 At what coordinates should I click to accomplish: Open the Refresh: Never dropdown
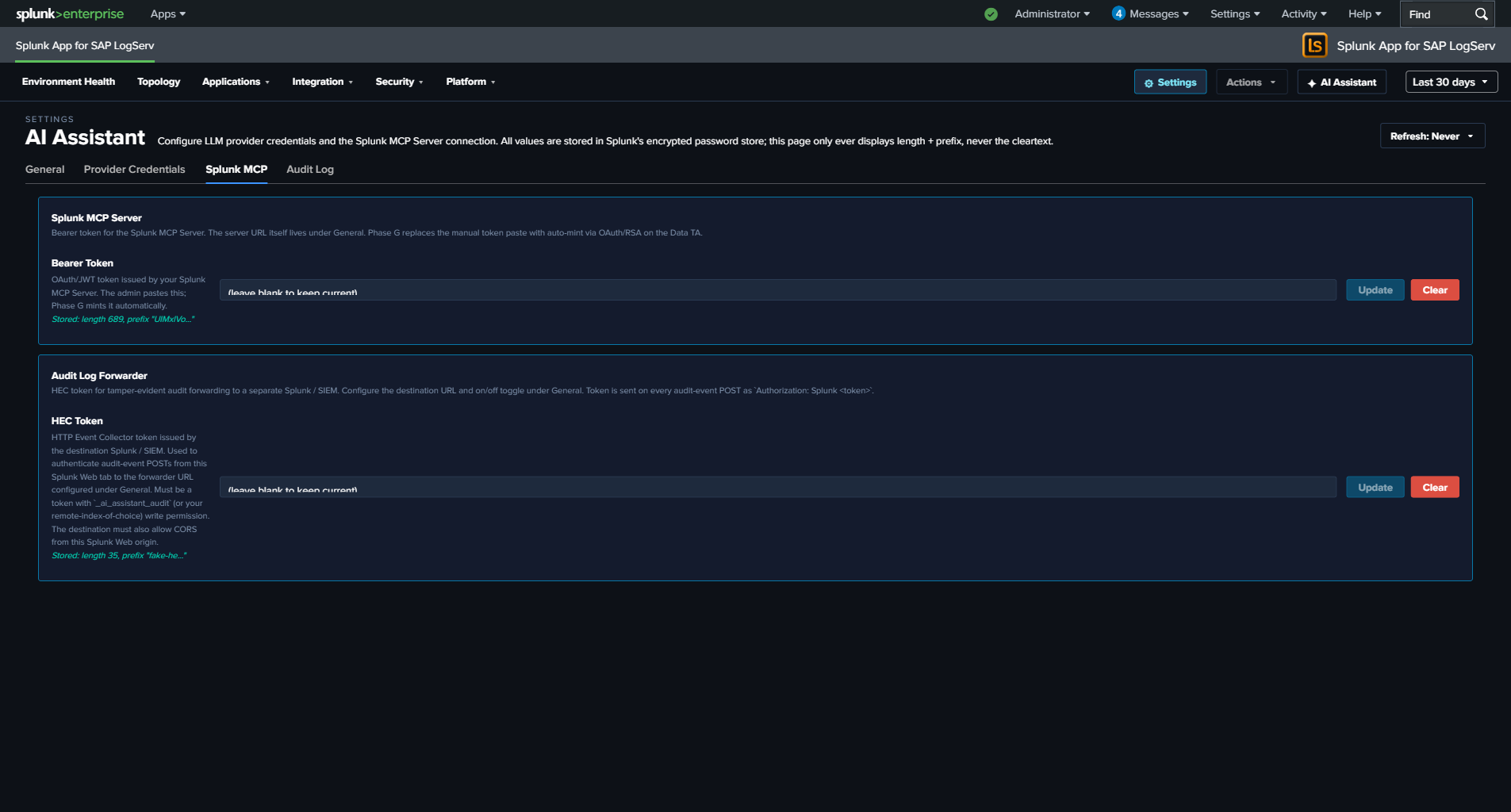pyautogui.click(x=1432, y=136)
